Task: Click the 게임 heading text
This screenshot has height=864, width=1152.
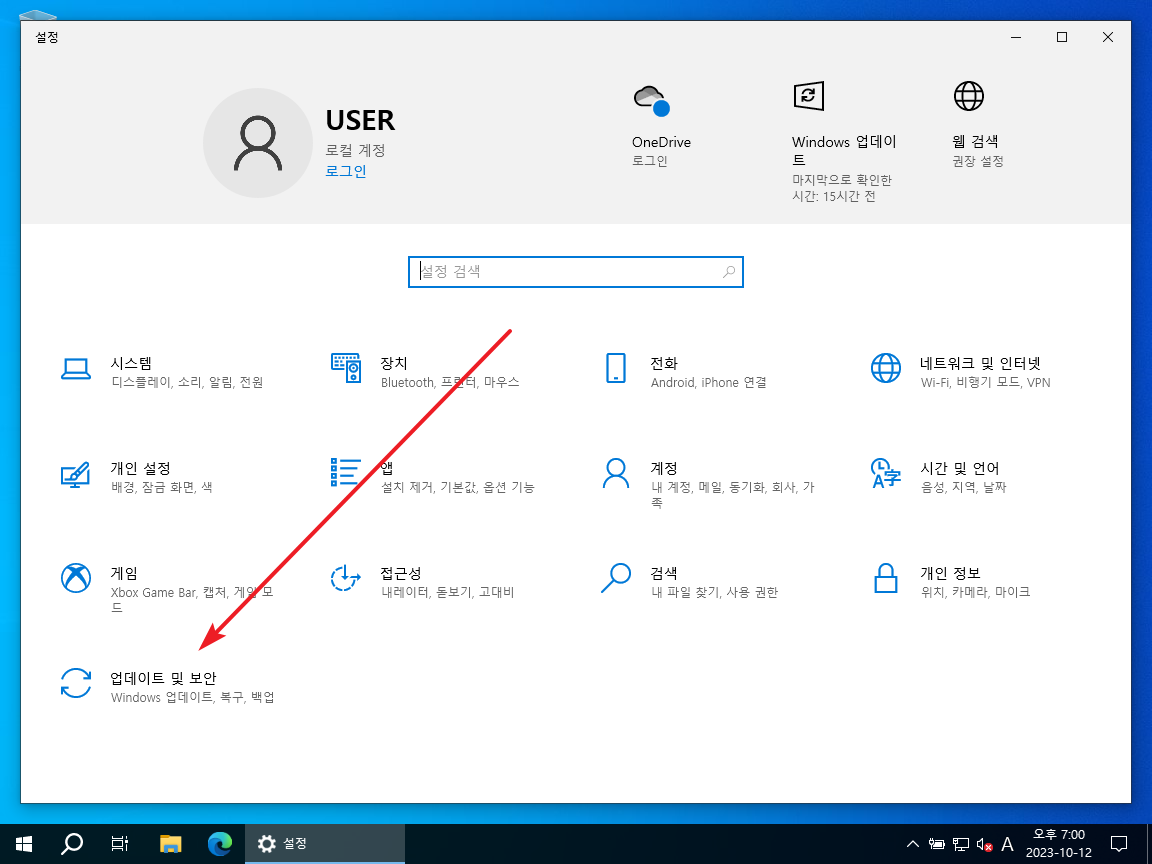Action: [124, 573]
